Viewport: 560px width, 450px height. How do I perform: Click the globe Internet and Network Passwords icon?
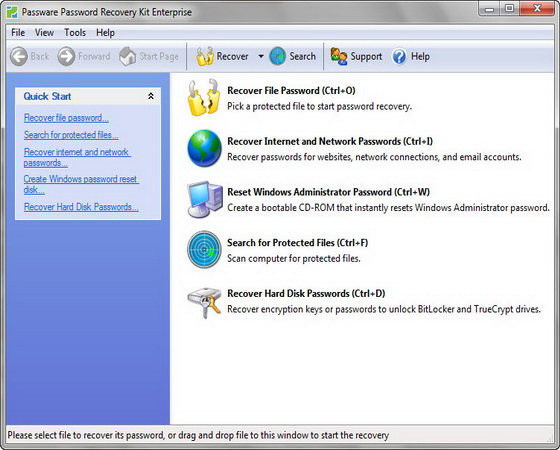pos(204,148)
